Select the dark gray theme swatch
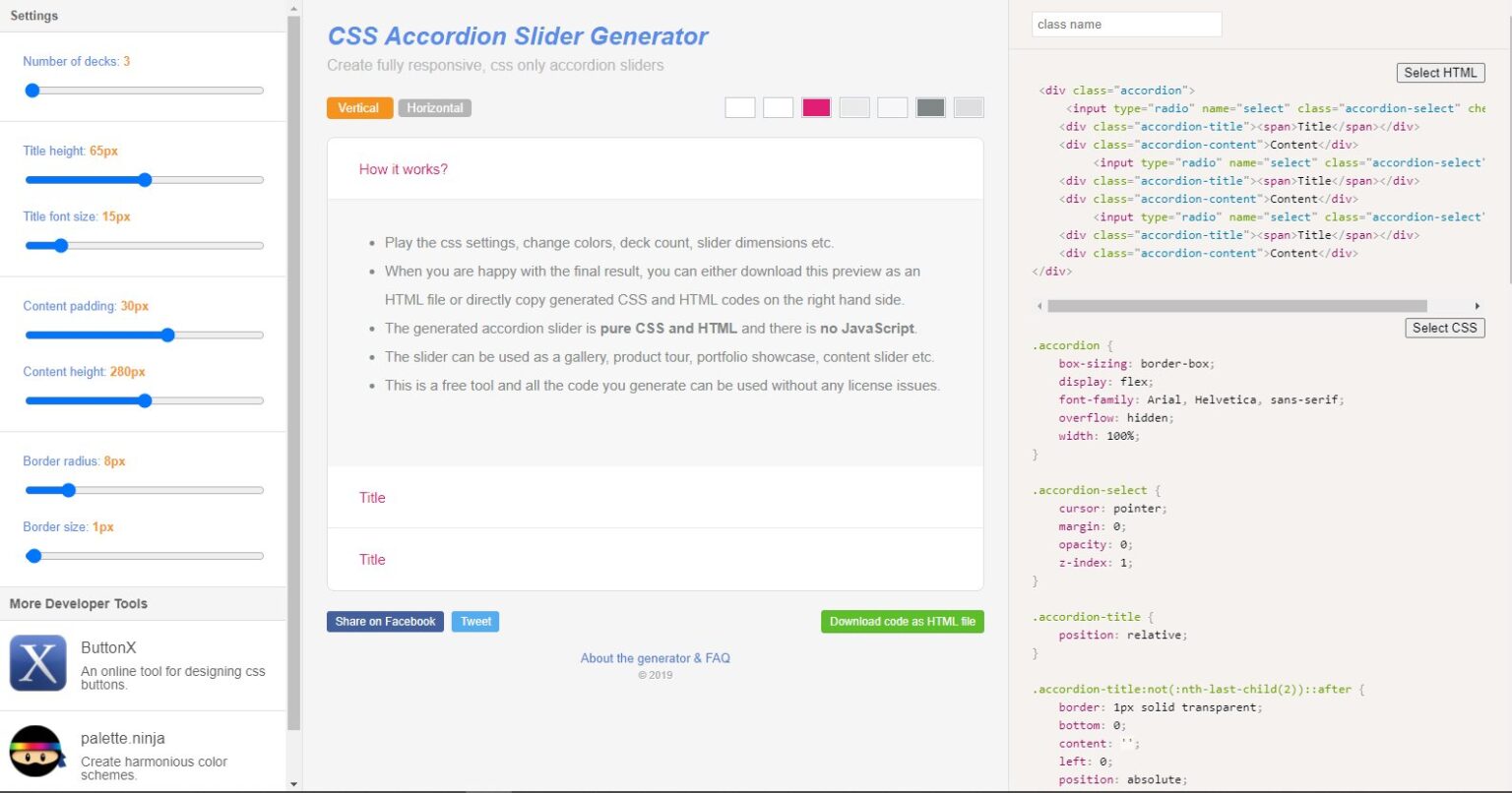The width and height of the screenshot is (1512, 793). [929, 107]
